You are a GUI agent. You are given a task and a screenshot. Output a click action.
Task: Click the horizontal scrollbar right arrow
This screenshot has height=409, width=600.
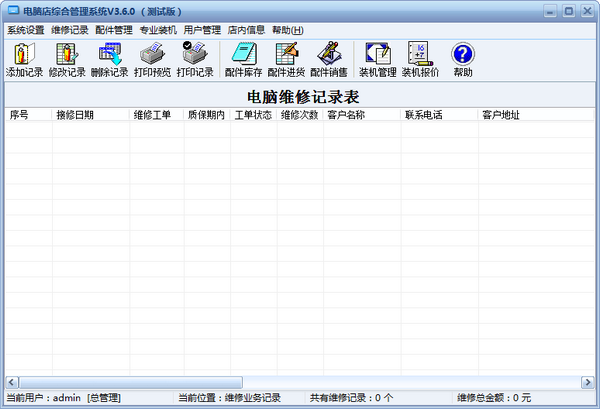coord(587,382)
